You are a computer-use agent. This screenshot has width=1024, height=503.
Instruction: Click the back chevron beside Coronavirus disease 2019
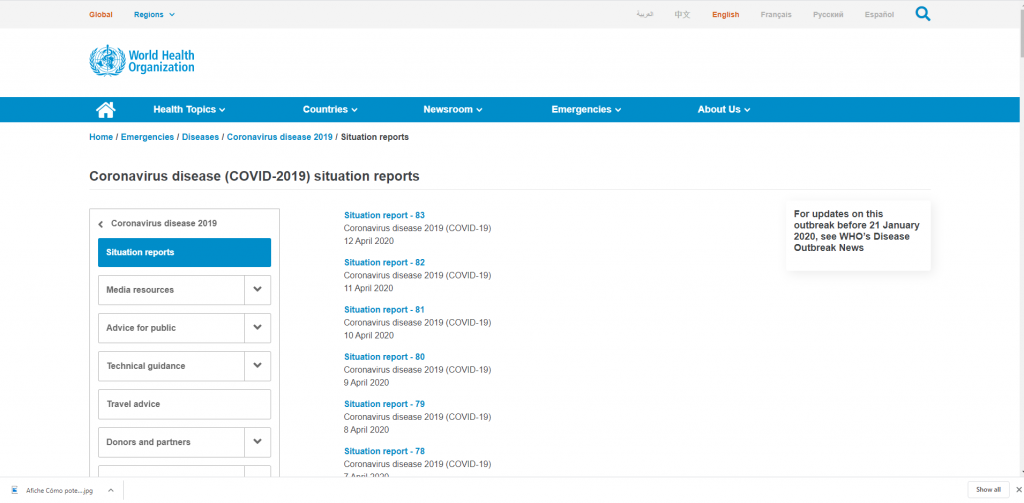pos(101,224)
